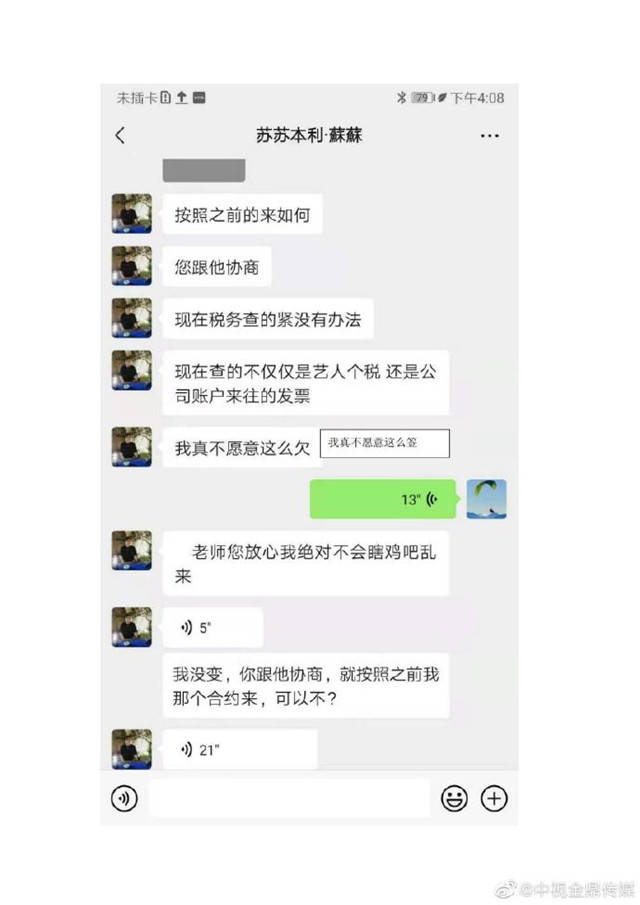The height and width of the screenshot is (905, 640).
Task: Tap the chat title 苏苏本利·蘇蘇
Action: pos(309,135)
